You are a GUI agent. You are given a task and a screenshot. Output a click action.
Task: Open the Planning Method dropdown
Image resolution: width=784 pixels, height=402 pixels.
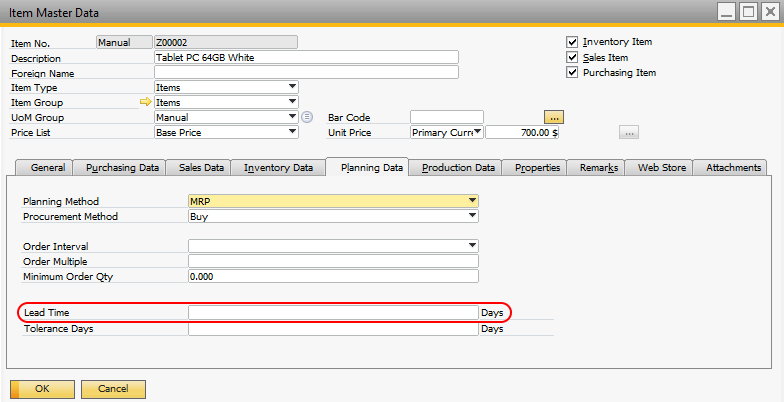pyautogui.click(x=472, y=201)
